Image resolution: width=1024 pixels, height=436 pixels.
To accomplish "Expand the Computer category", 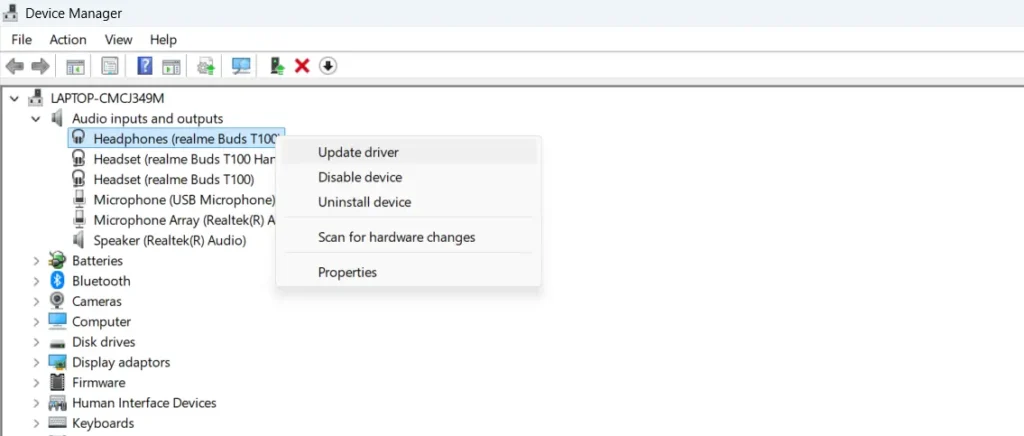I will (x=37, y=322).
